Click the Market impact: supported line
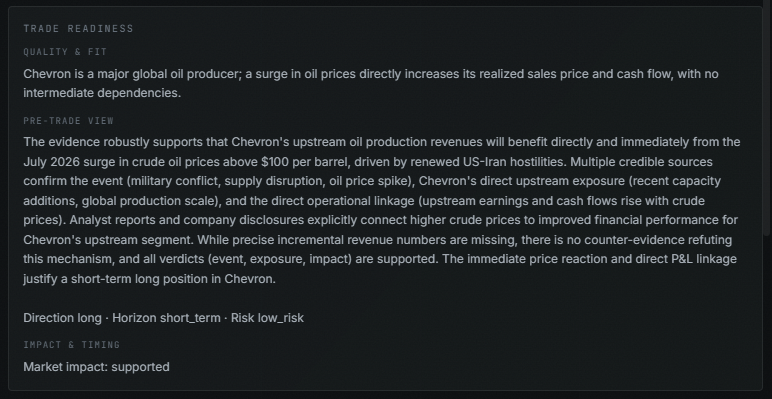772x399 pixels. point(96,367)
